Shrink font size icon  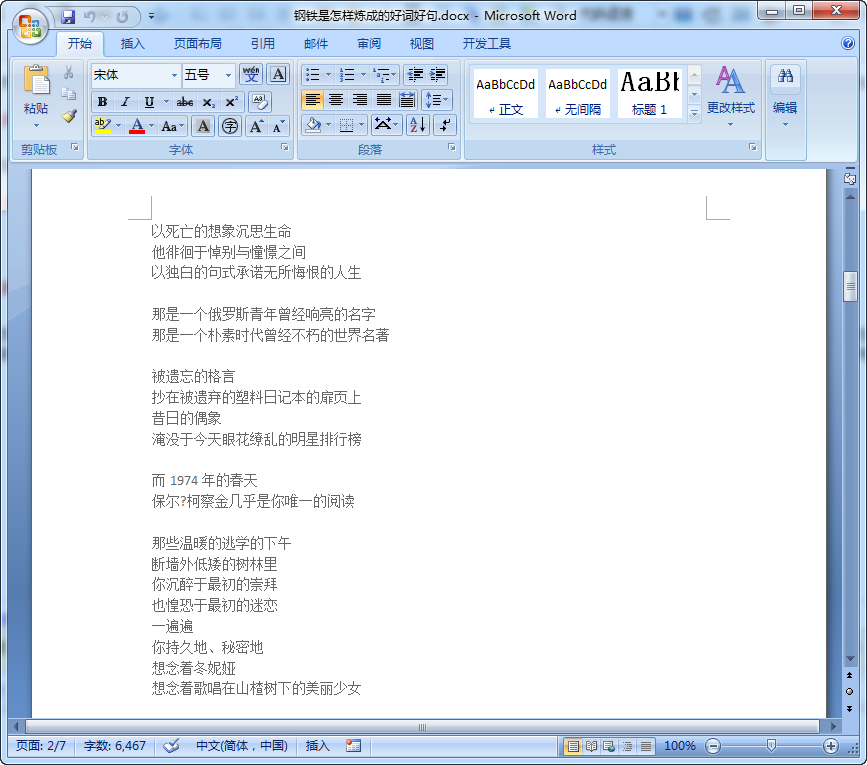coord(278,126)
